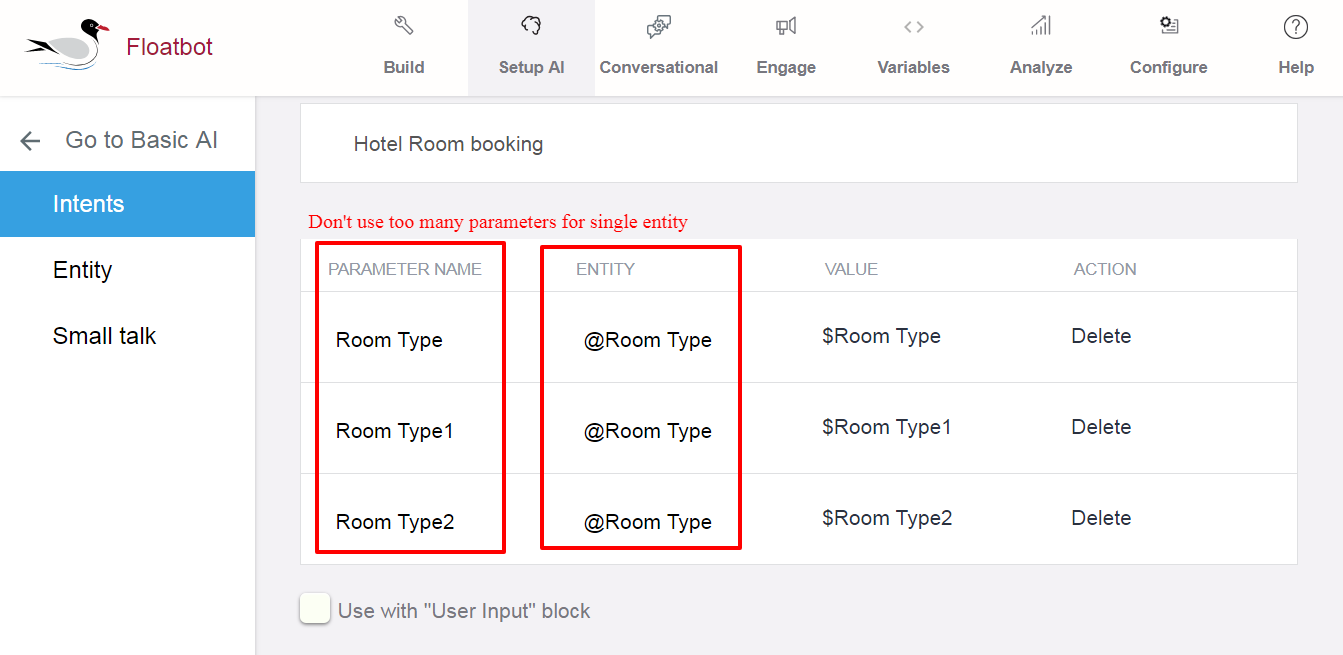Click the Build wrench icon
This screenshot has width=1343, height=655.
404,26
